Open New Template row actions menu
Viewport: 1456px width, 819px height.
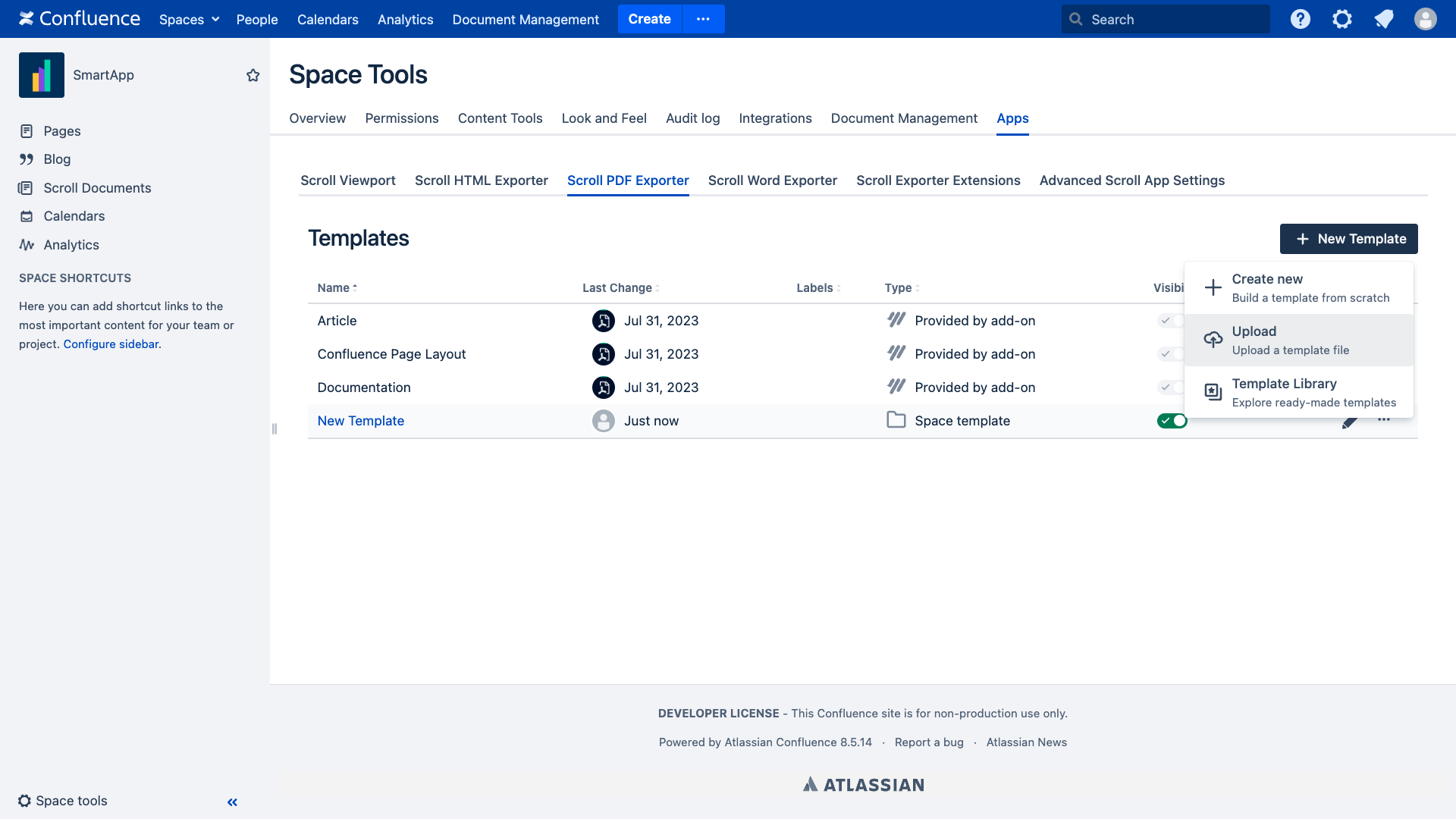(1384, 420)
